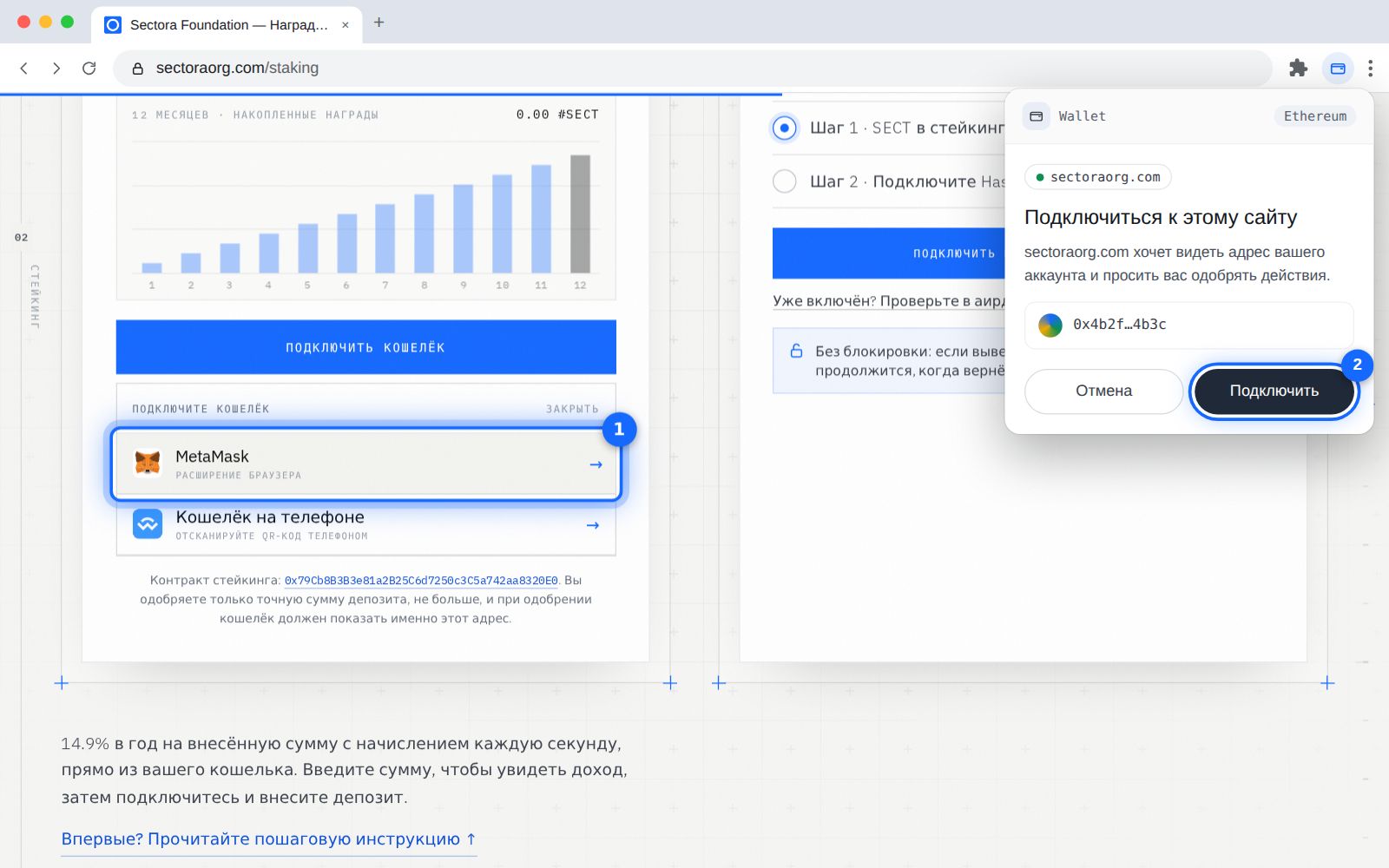
Task: Reload the staking page
Action: coord(89,68)
